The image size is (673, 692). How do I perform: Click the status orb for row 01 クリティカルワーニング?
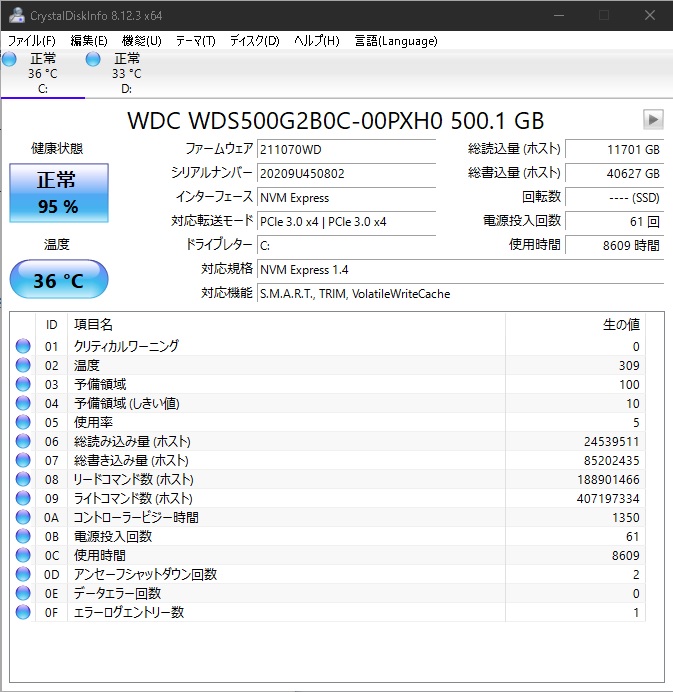(23, 346)
